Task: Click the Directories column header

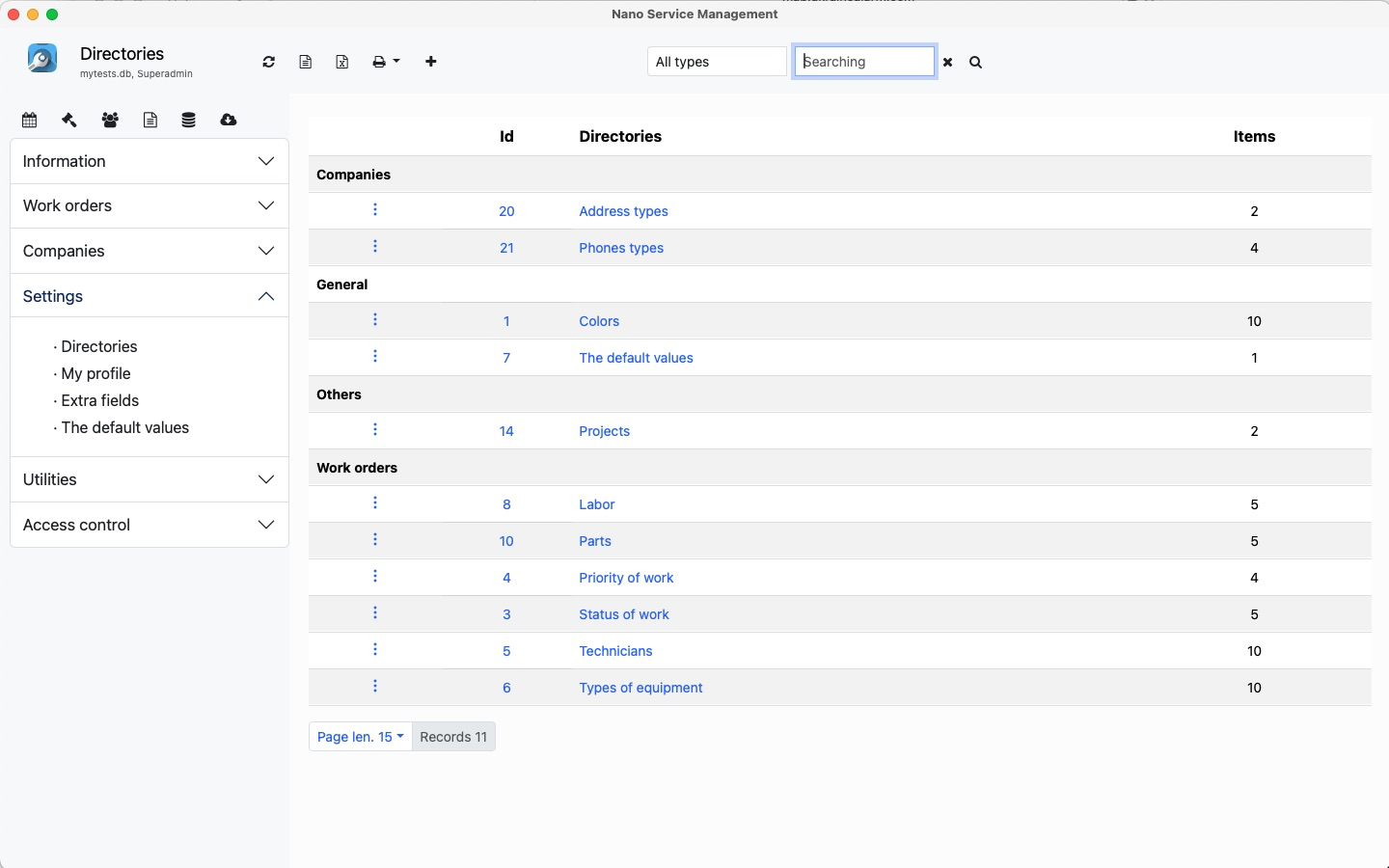Action: pos(620,137)
